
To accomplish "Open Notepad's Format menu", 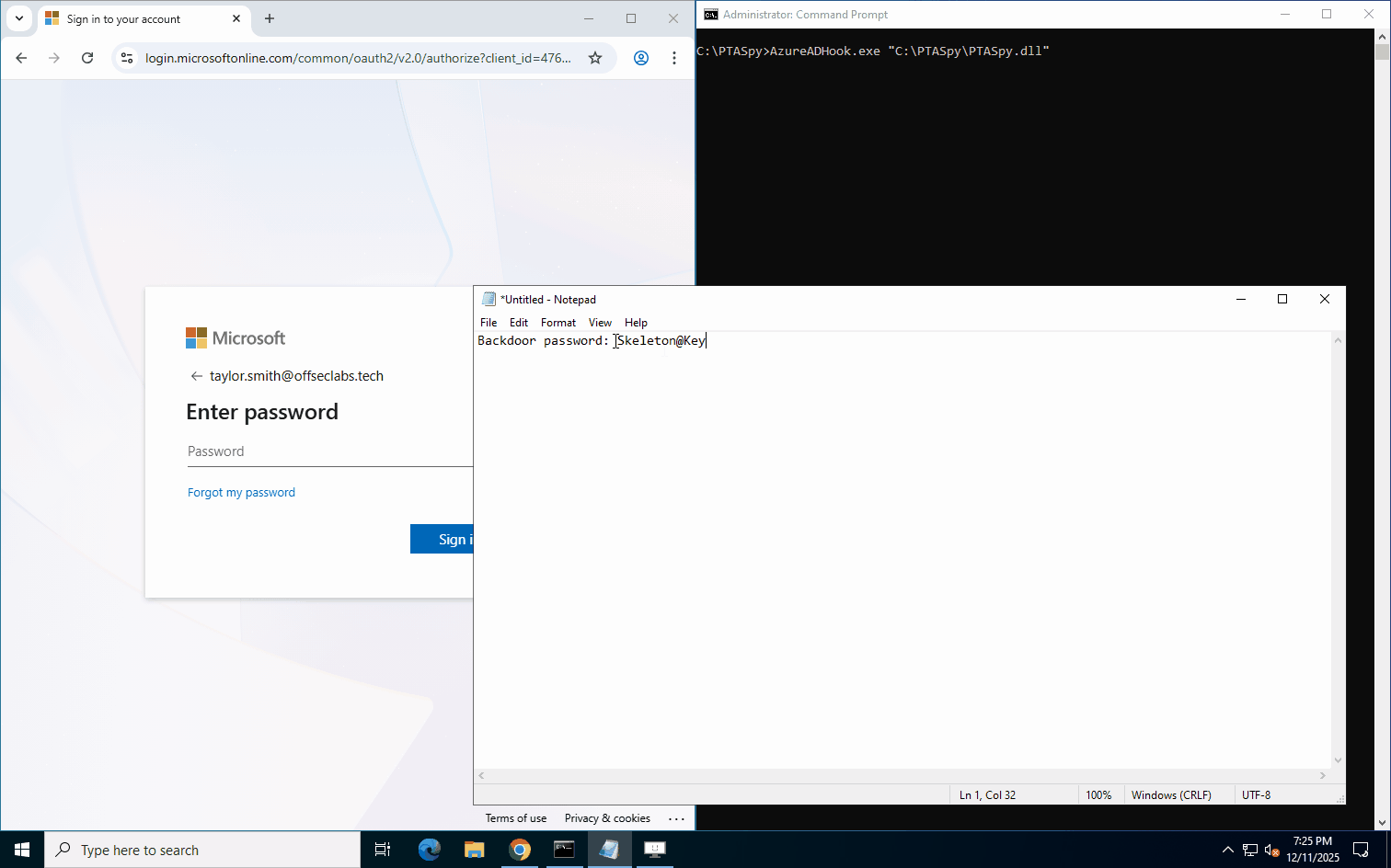I will (x=558, y=323).
